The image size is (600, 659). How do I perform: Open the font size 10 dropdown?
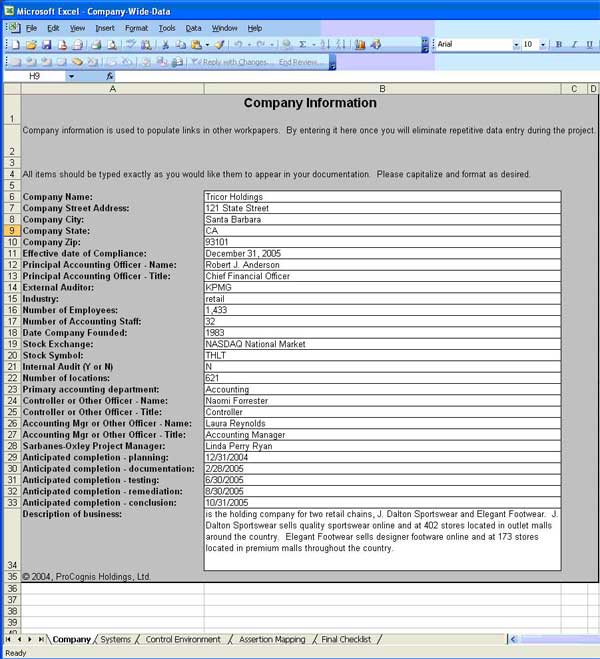click(543, 45)
